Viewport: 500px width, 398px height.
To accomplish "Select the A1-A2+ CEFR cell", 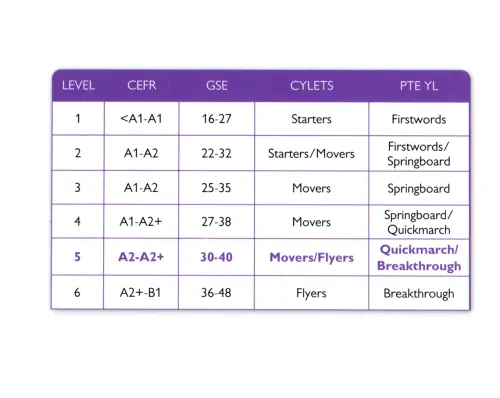I will (141, 222).
